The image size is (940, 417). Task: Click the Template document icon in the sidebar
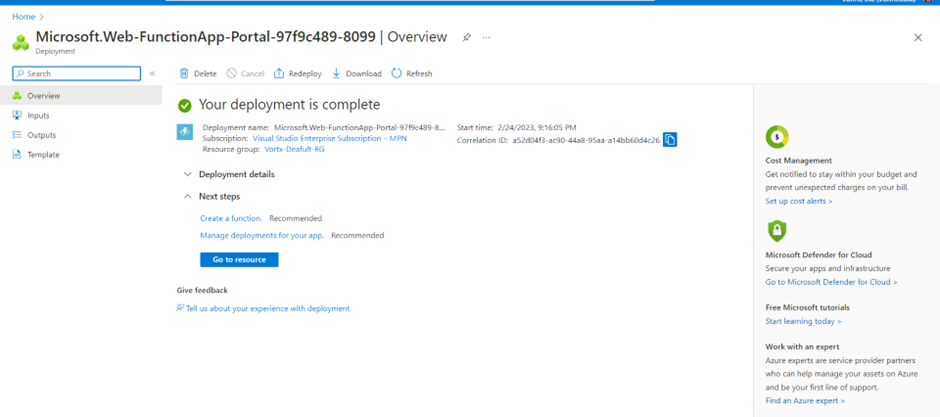click(17, 155)
